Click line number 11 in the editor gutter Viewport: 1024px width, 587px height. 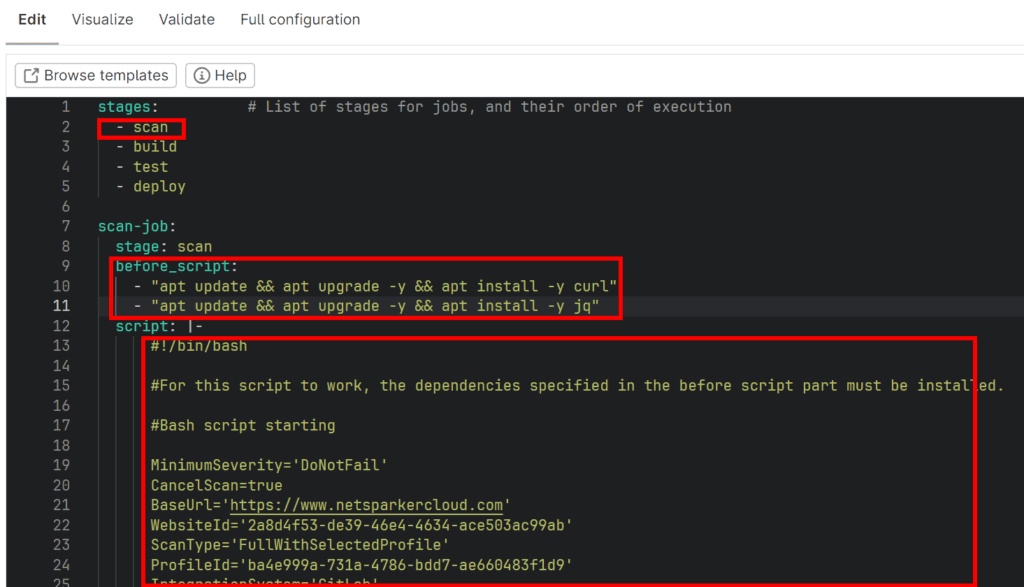click(x=62, y=306)
